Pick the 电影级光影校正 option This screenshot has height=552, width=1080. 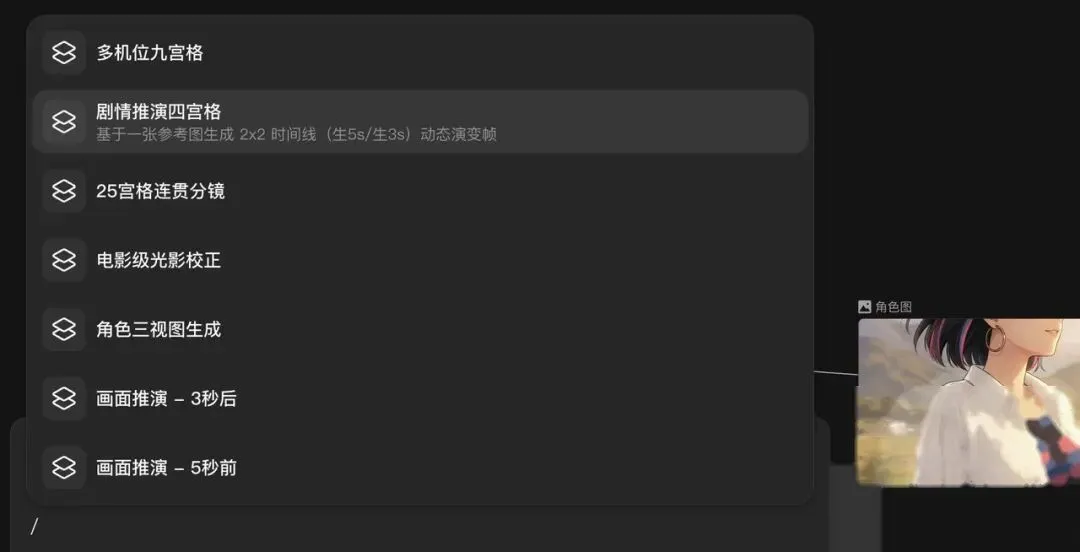click(420, 260)
